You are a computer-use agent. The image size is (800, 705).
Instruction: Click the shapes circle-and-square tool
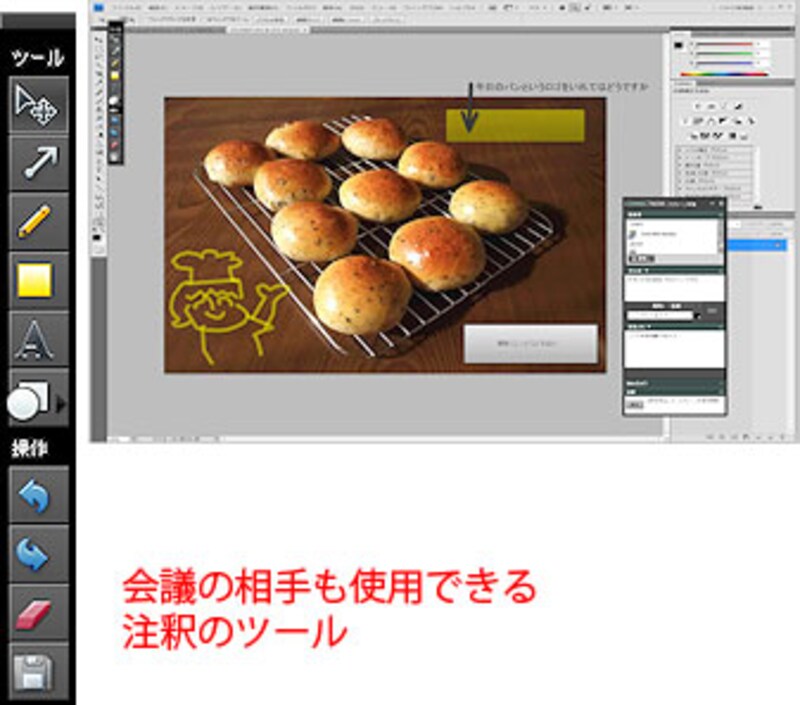tap(32, 400)
